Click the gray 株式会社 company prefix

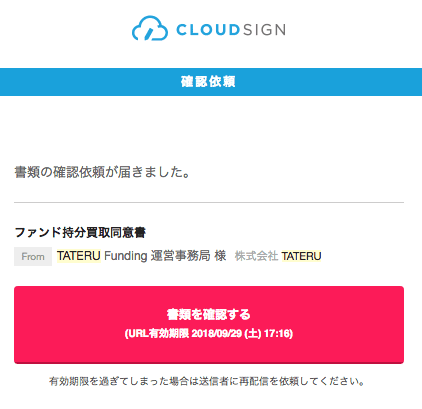pos(256,256)
